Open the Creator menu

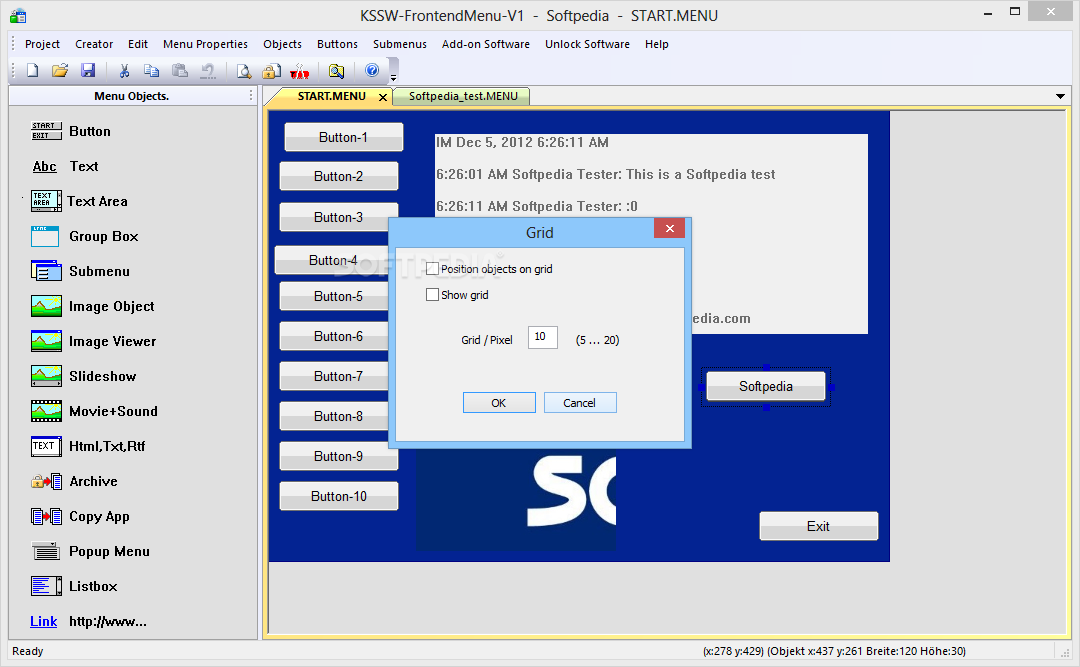(x=94, y=44)
